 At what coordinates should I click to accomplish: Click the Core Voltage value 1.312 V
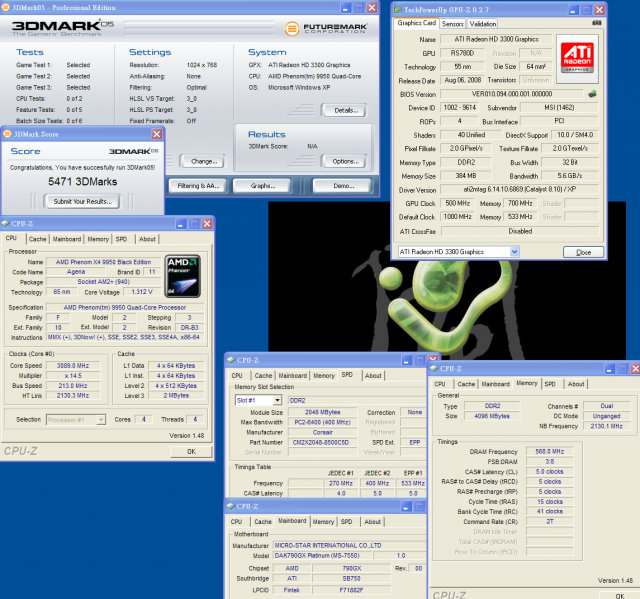tap(142, 292)
